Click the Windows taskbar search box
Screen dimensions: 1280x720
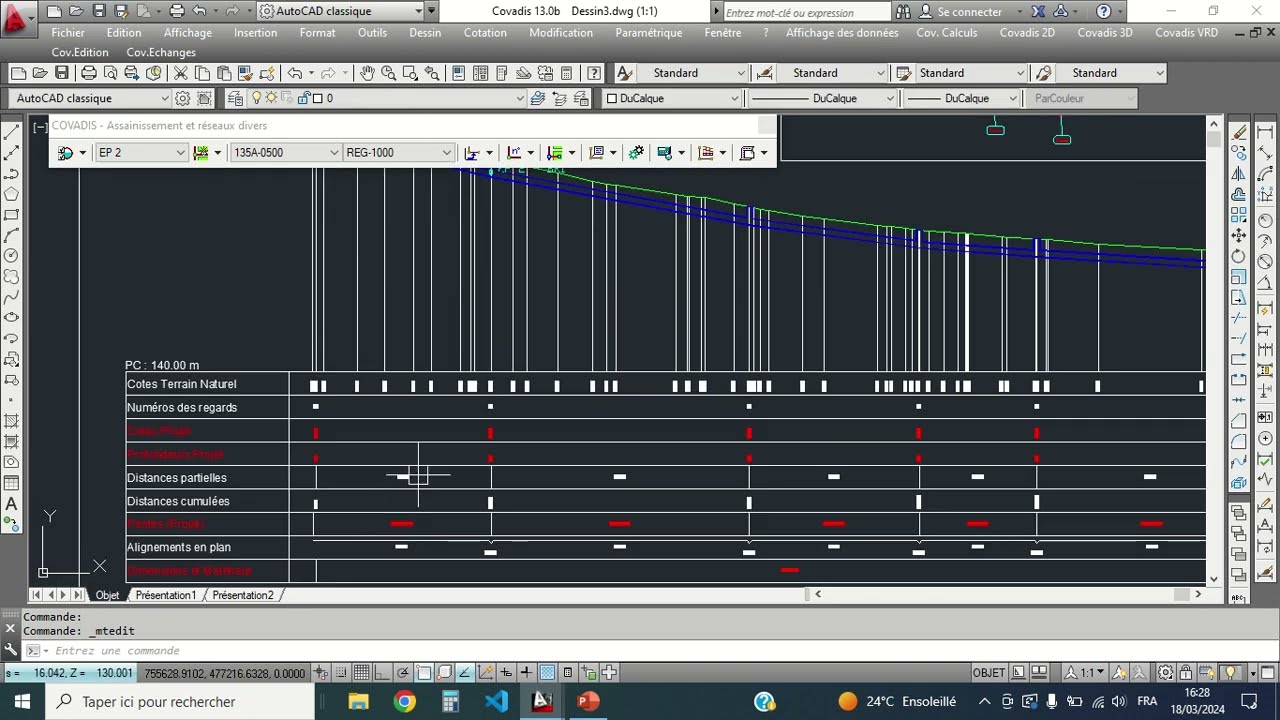[x=180, y=701]
